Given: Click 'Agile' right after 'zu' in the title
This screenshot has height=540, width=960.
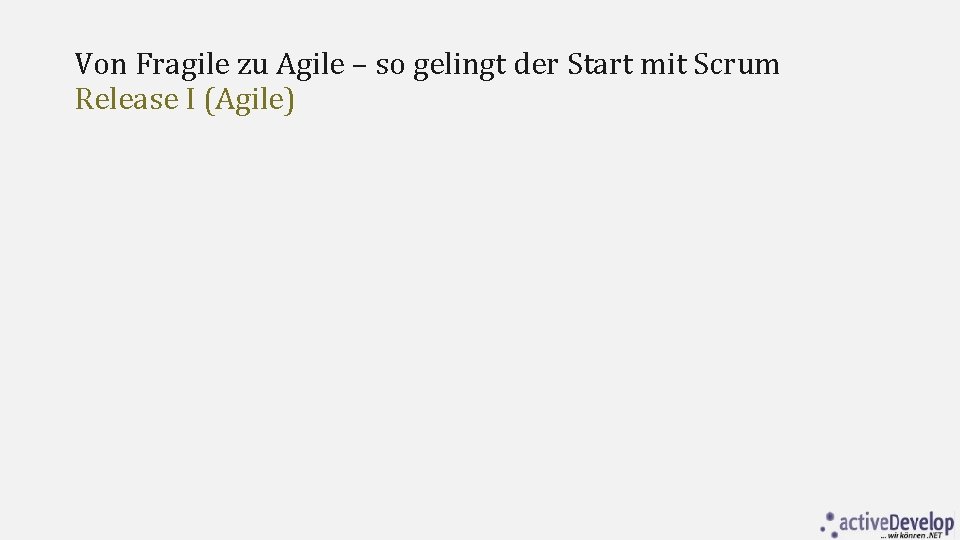Looking at the screenshot, I should 309,65.
